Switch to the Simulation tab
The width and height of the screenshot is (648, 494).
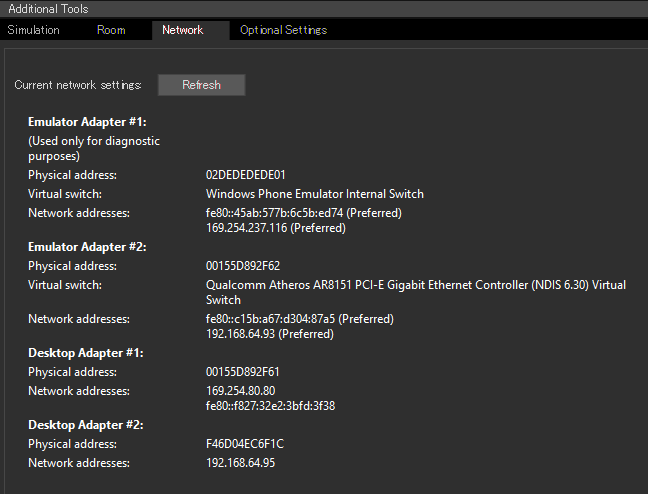tap(34, 30)
